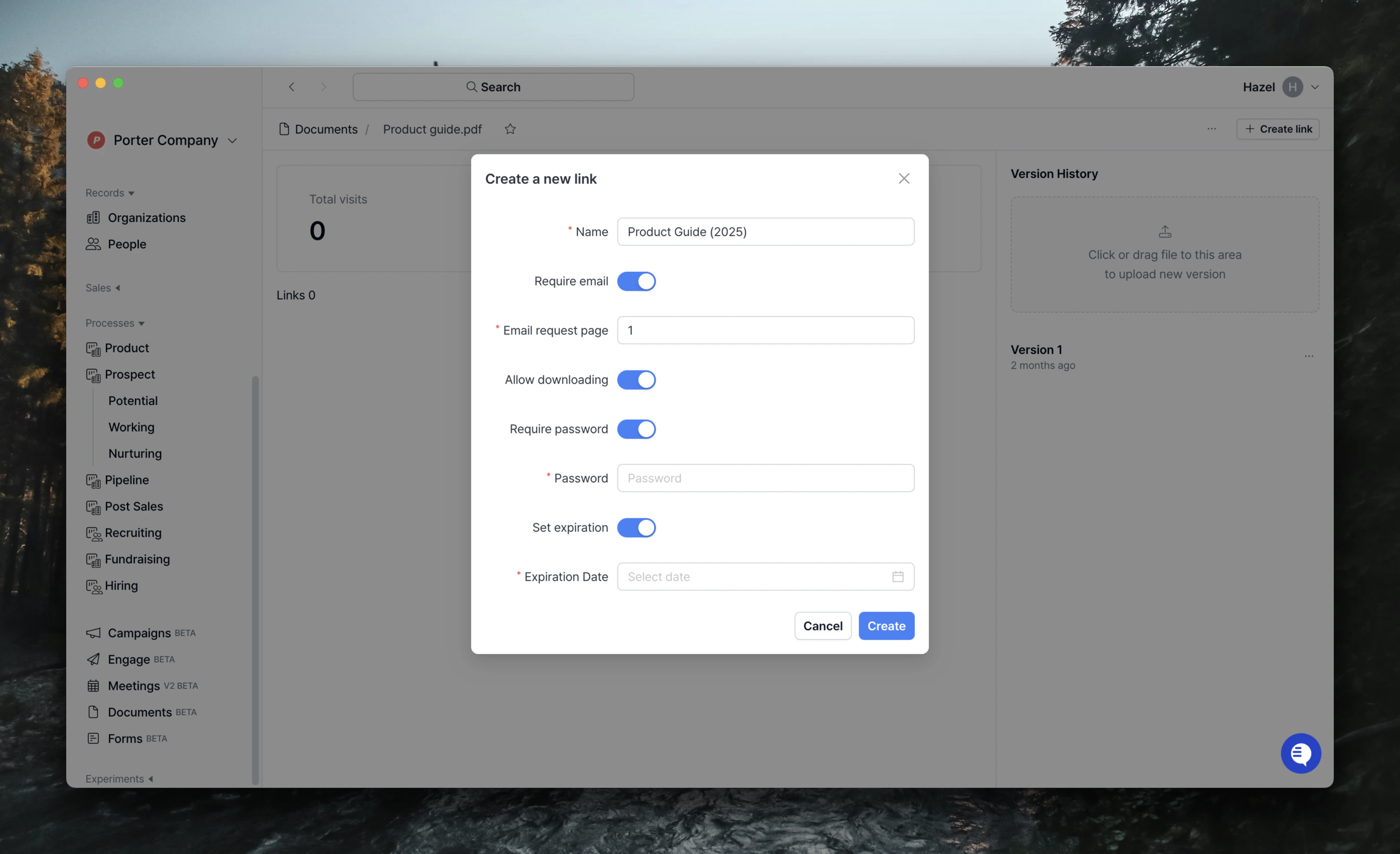
Task: Turn off Allow downloading switch
Action: pos(636,380)
